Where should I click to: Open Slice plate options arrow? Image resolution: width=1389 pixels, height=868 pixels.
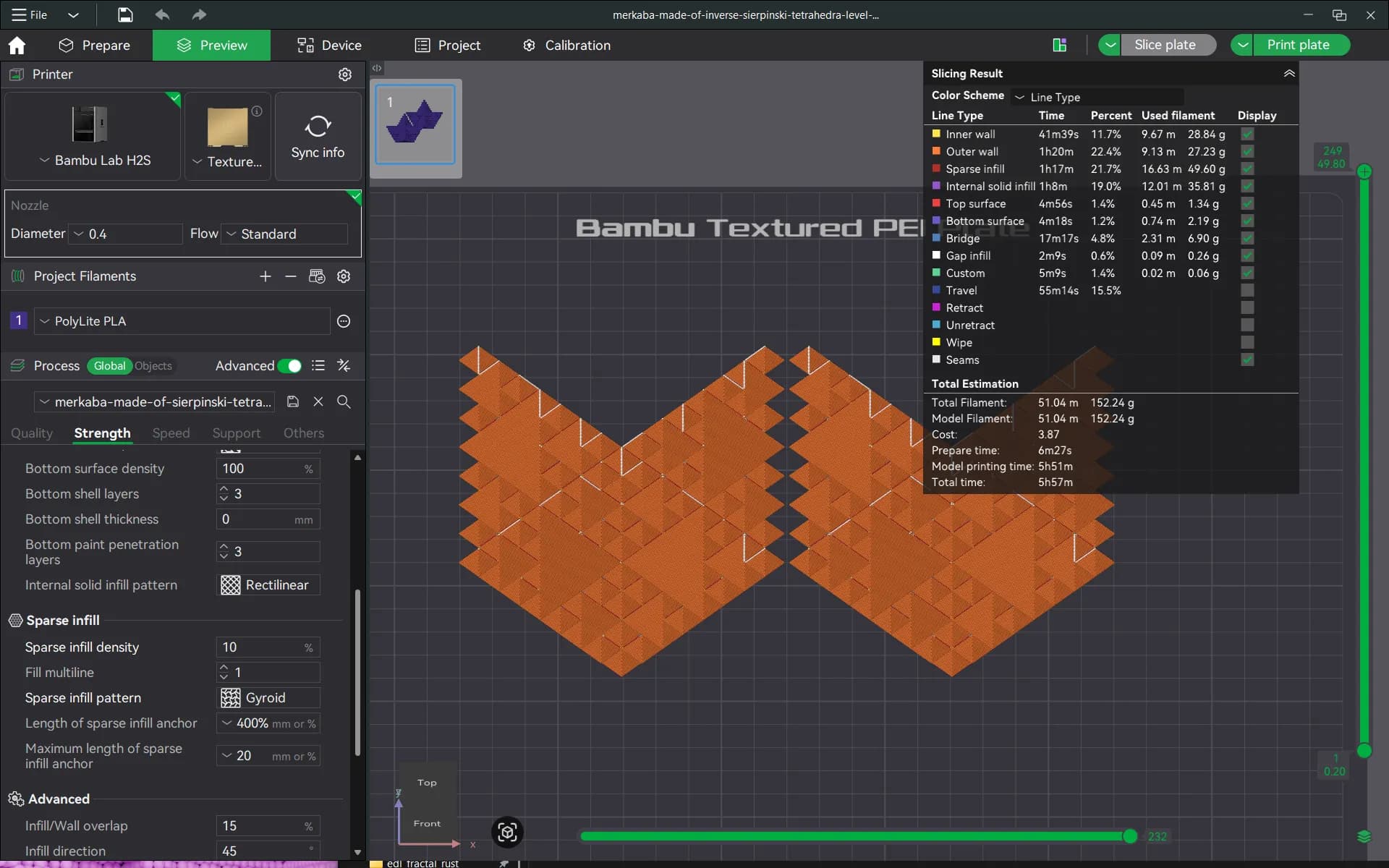click(x=1110, y=45)
